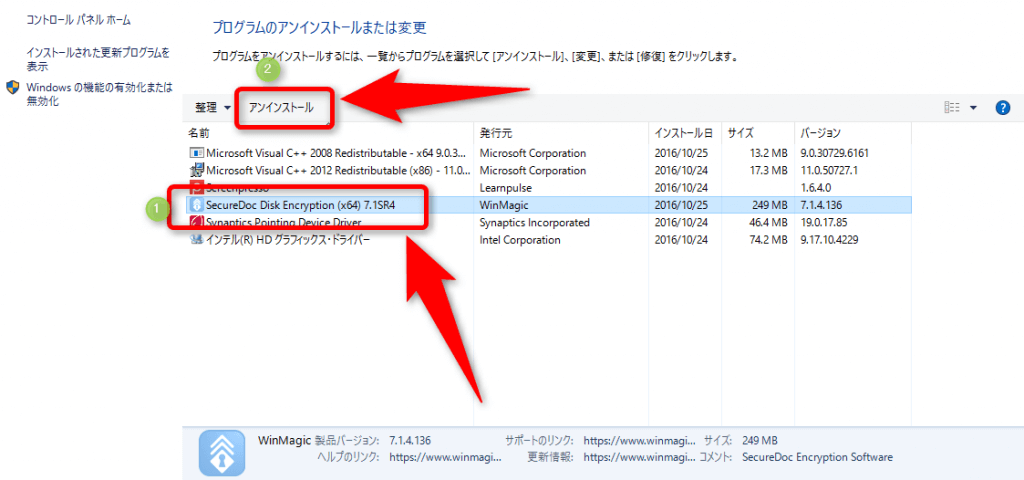
Task: Sort list by 発行元 column header
Action: pos(496,133)
